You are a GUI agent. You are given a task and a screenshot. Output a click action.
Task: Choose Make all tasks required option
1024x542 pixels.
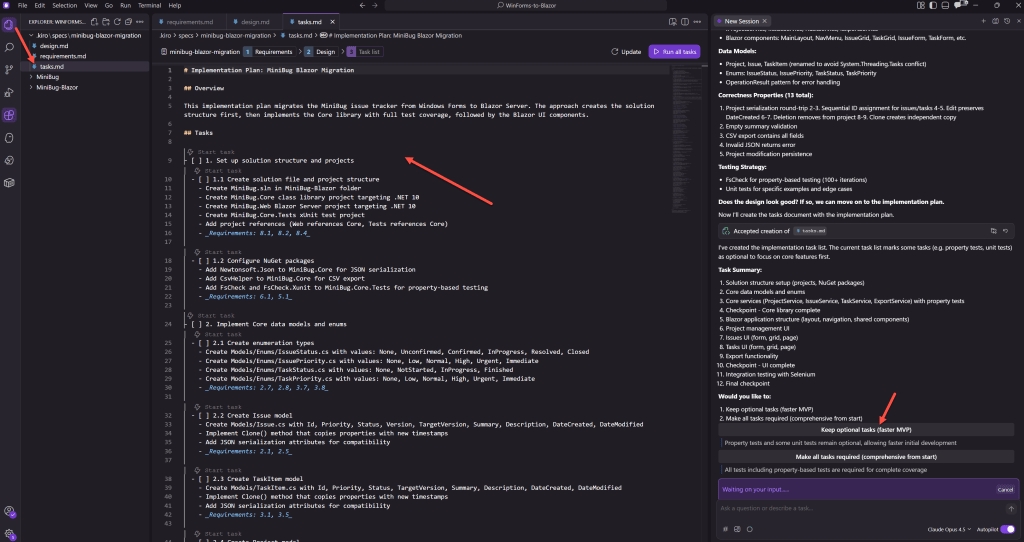point(865,455)
